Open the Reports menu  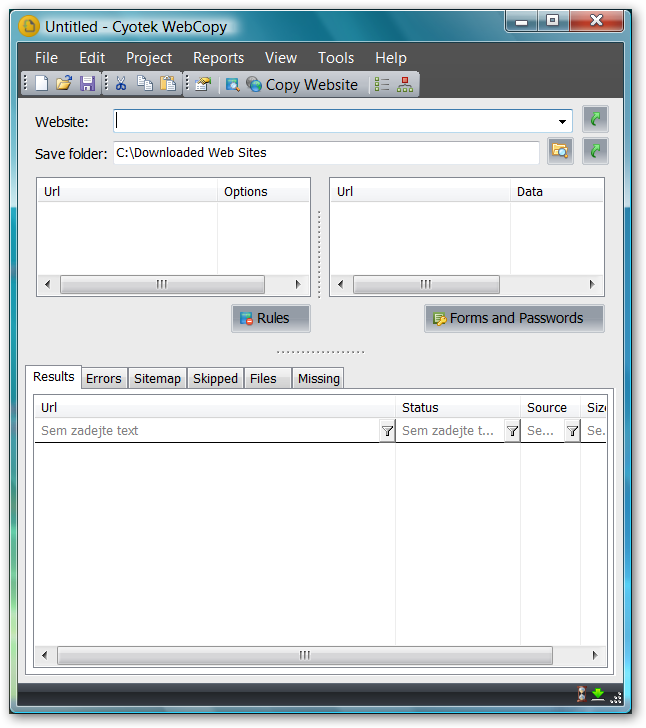click(x=218, y=58)
